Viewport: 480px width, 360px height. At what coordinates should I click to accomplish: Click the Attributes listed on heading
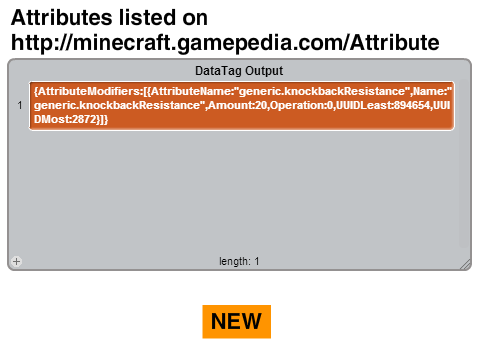[109, 17]
